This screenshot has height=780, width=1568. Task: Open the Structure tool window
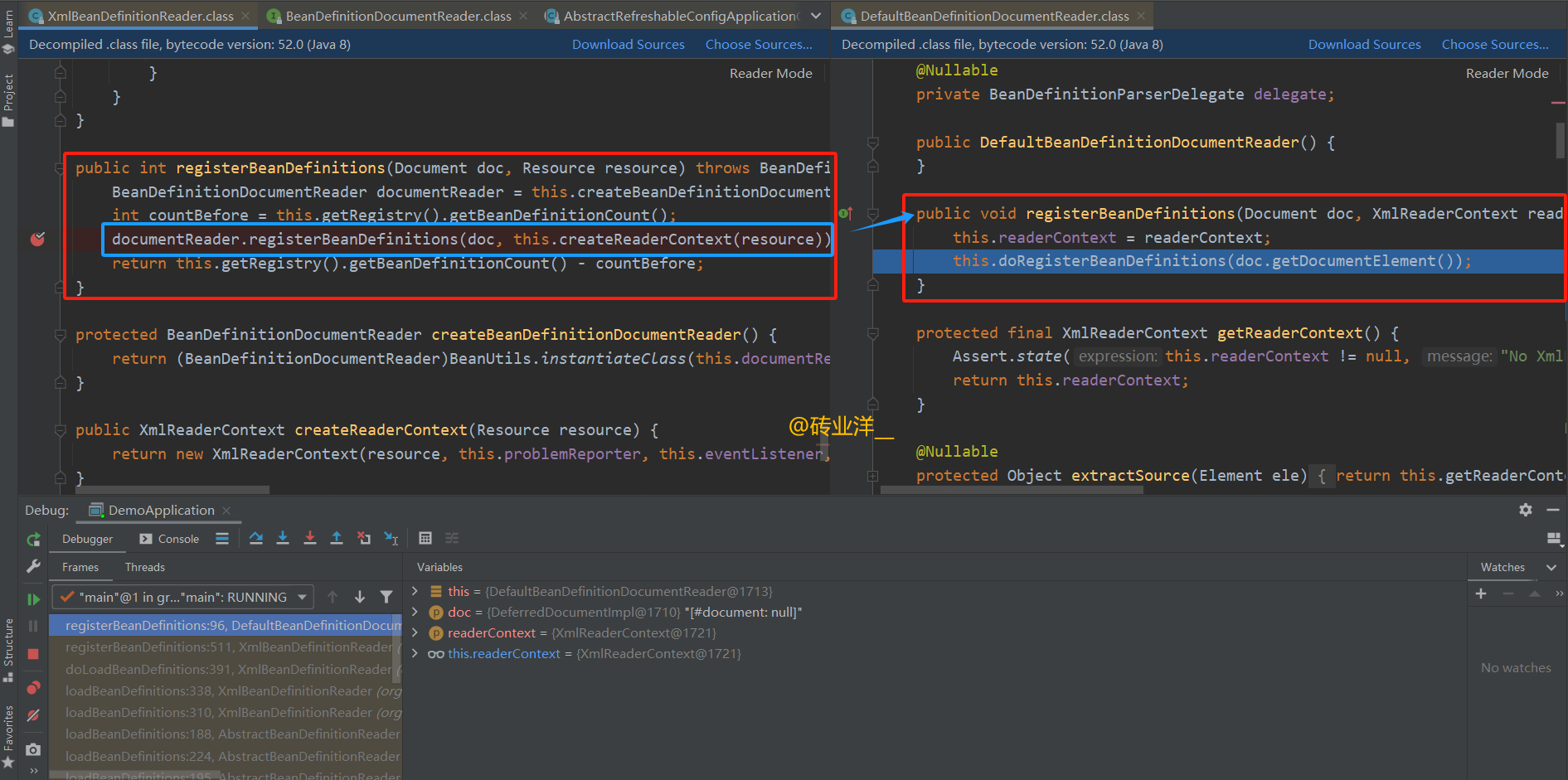(8, 651)
